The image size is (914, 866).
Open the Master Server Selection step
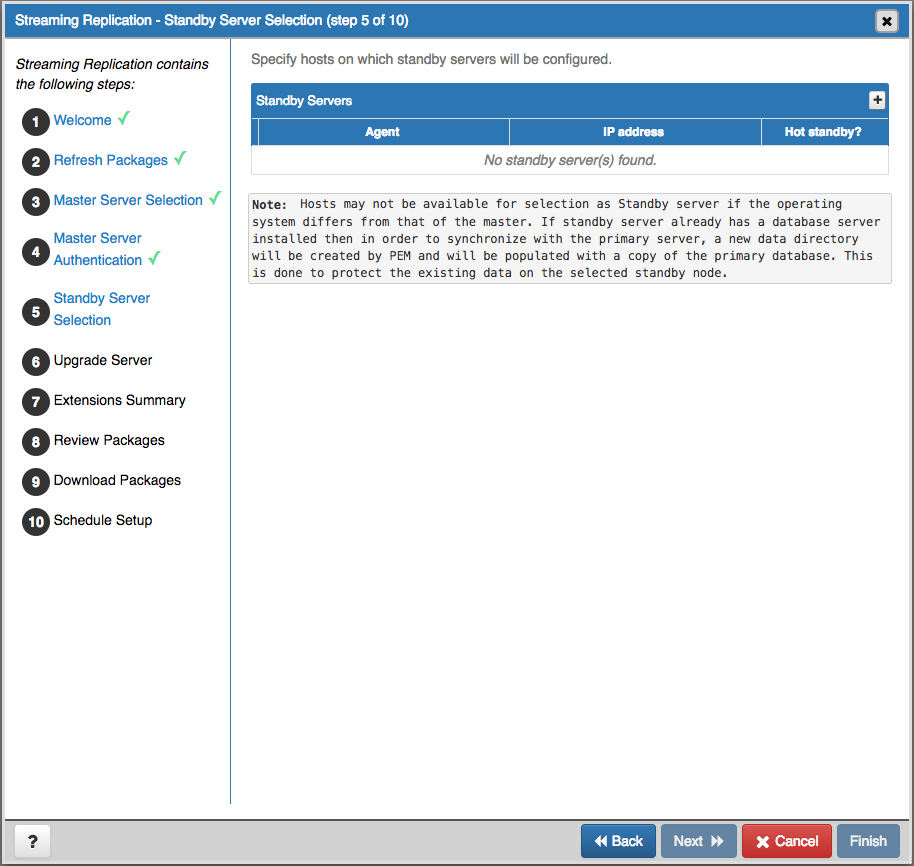(128, 200)
